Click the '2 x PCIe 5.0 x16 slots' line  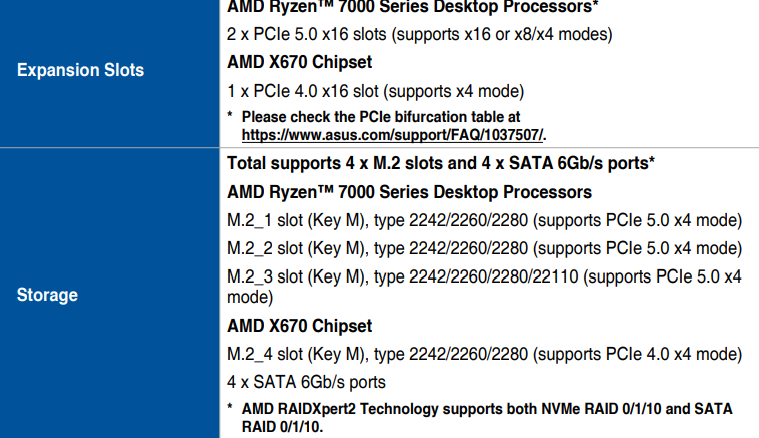pos(420,34)
